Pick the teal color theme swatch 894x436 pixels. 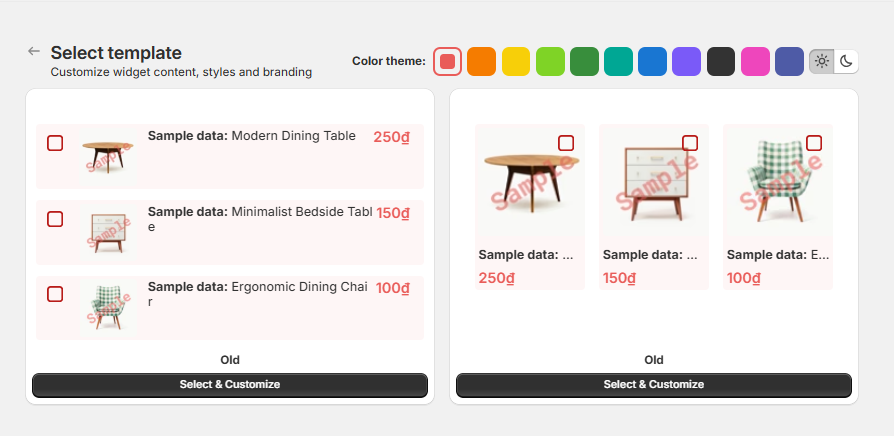[x=618, y=61]
